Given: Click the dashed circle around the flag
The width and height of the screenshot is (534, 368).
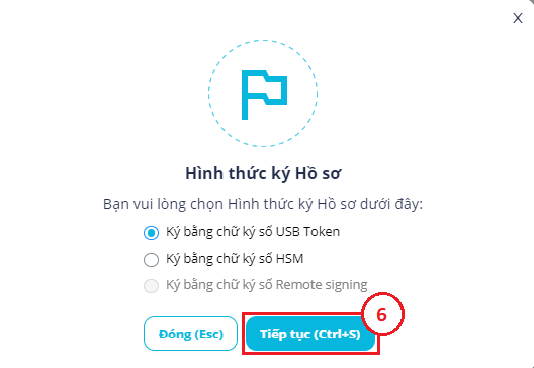Looking at the screenshot, I should pos(263,94).
